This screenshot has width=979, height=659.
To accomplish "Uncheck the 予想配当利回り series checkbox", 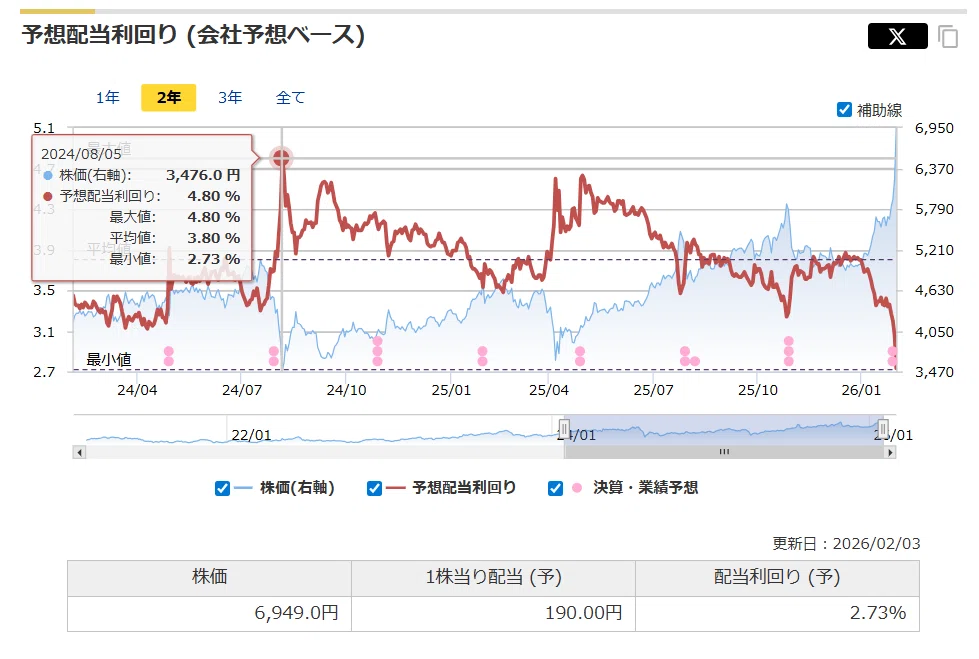I will pos(374,488).
